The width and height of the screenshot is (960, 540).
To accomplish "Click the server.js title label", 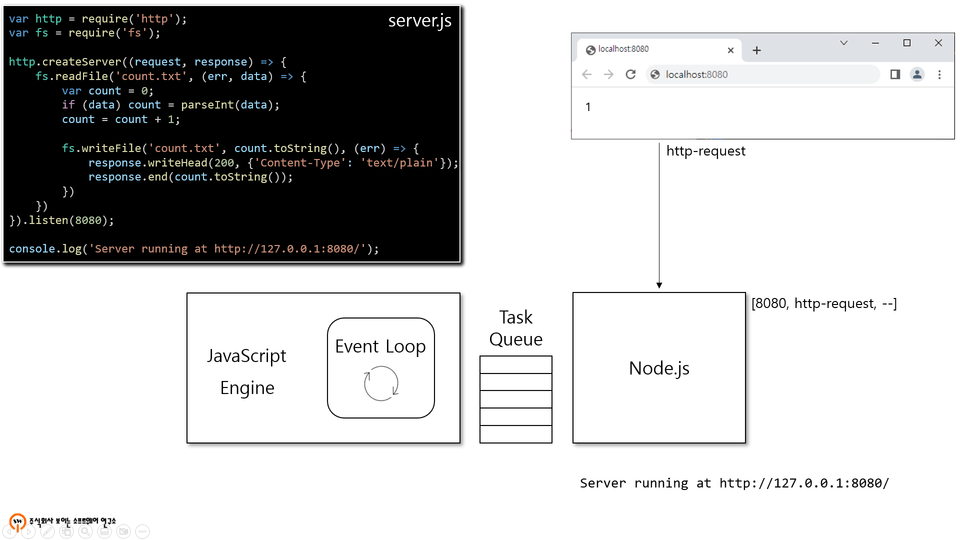I will pyautogui.click(x=420, y=21).
